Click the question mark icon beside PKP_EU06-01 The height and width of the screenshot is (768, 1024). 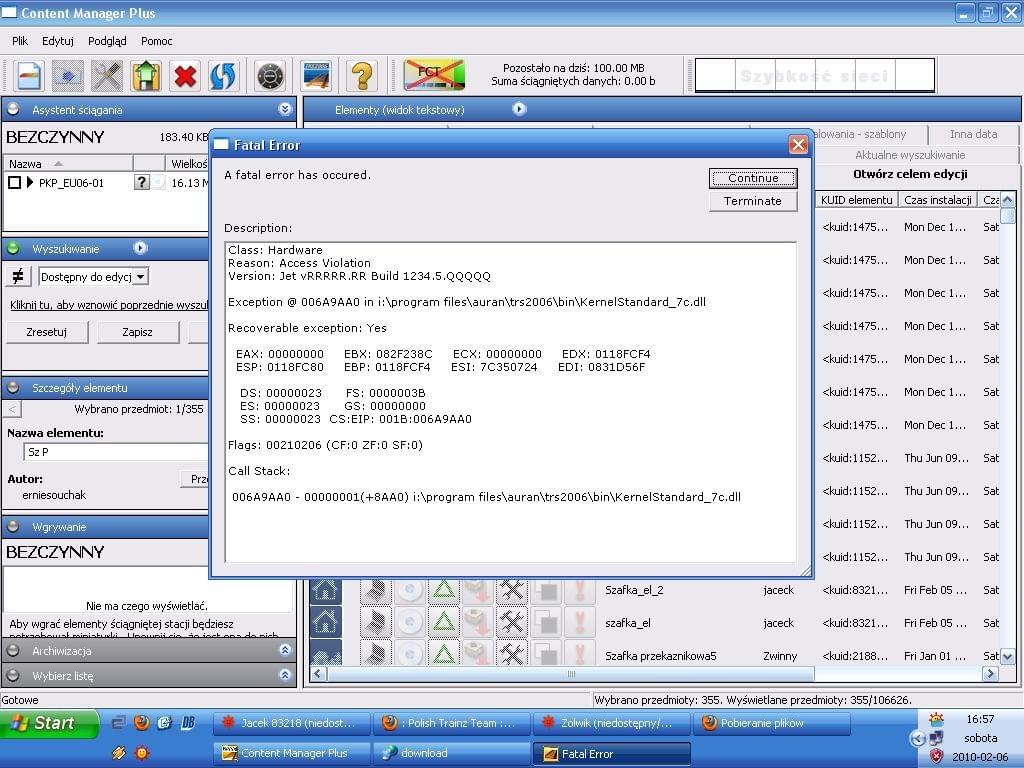click(142, 182)
